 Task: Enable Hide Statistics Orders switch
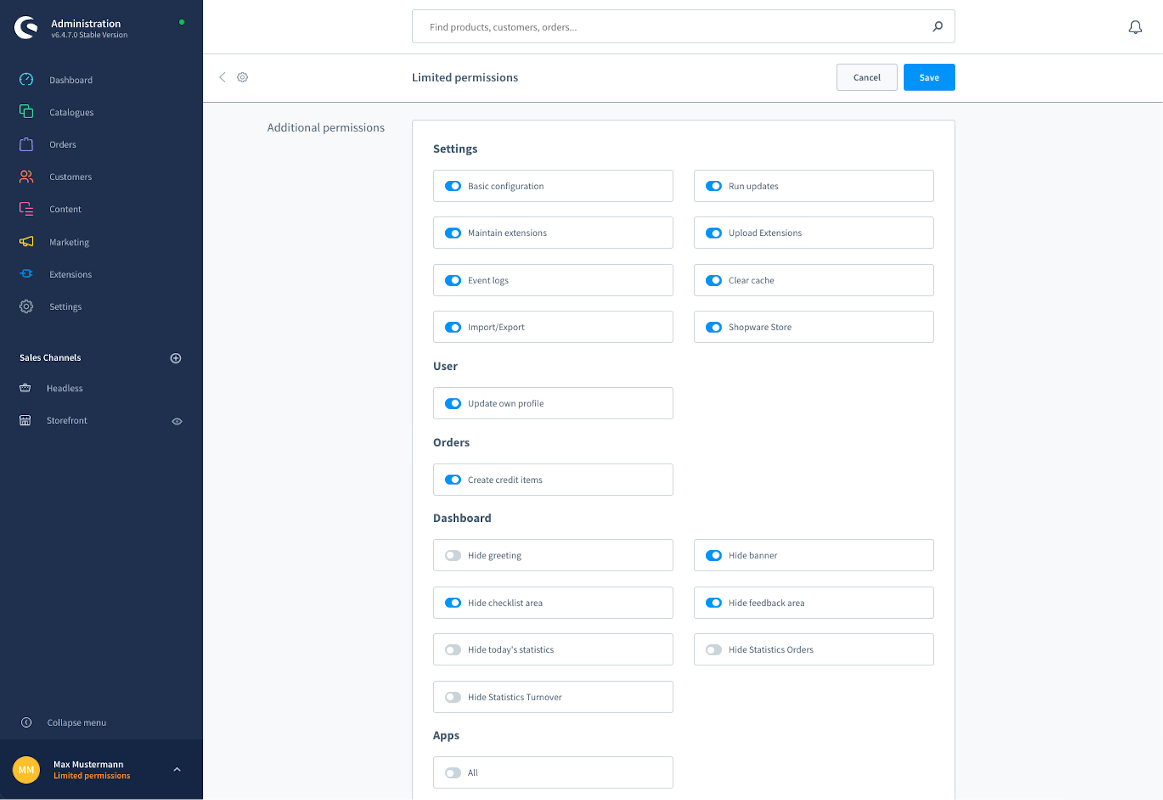pos(714,649)
